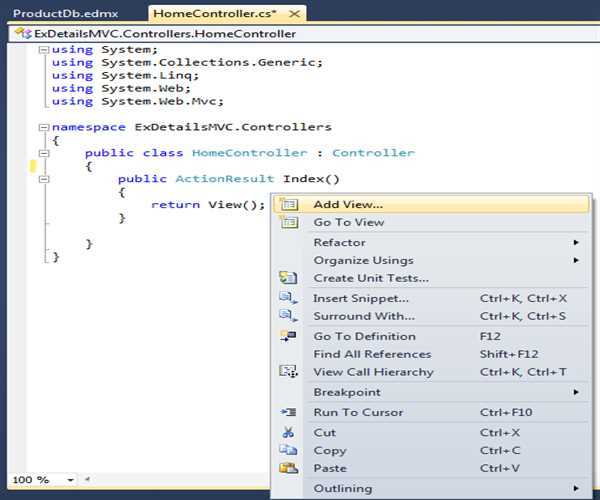Collapse the namespace ExDetailsMVC.Controllers block
The image size is (600, 500).
tap(43, 128)
